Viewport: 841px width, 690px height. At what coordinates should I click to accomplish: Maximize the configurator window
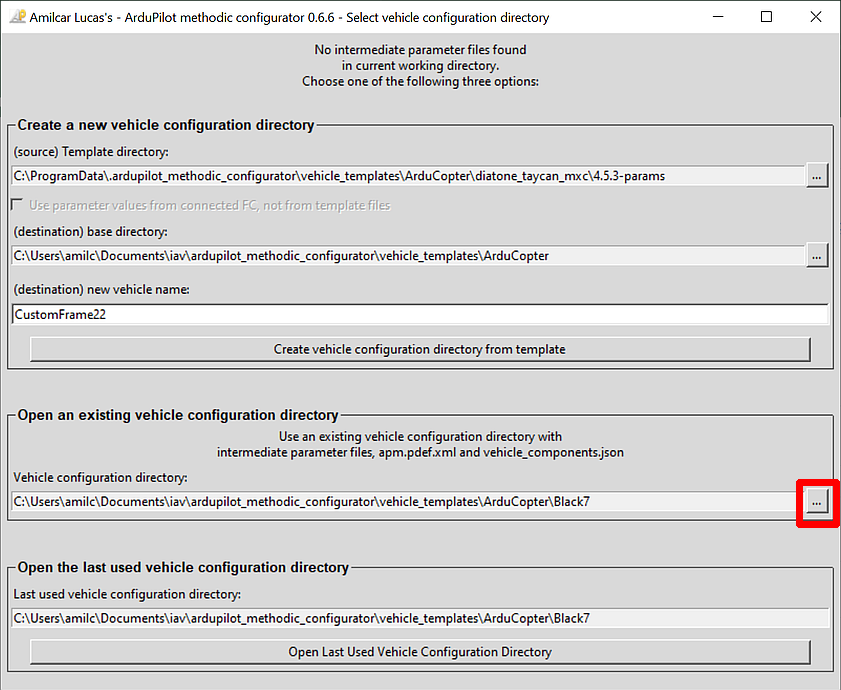[766, 17]
